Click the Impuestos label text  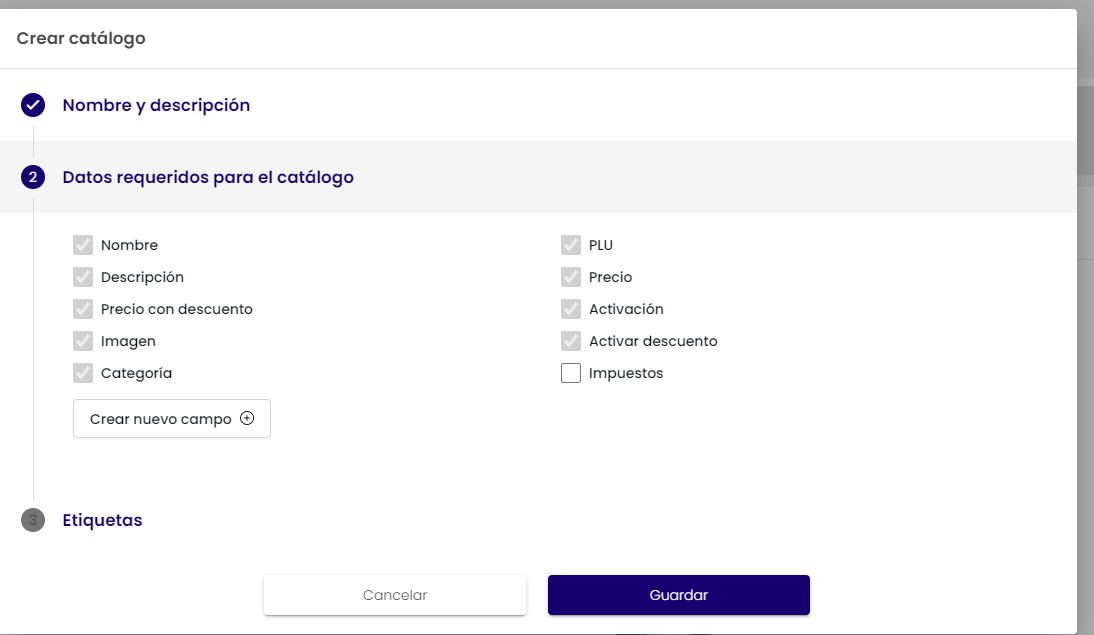[x=626, y=373]
